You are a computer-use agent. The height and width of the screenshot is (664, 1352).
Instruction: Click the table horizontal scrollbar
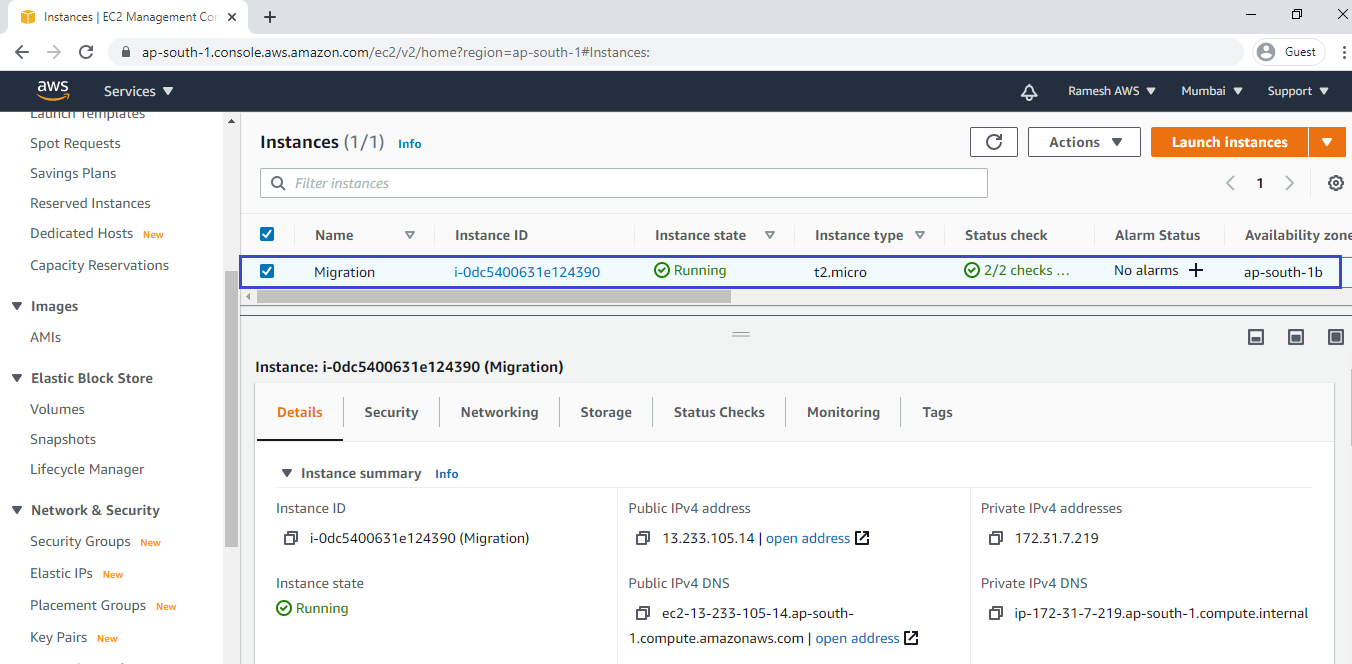494,296
